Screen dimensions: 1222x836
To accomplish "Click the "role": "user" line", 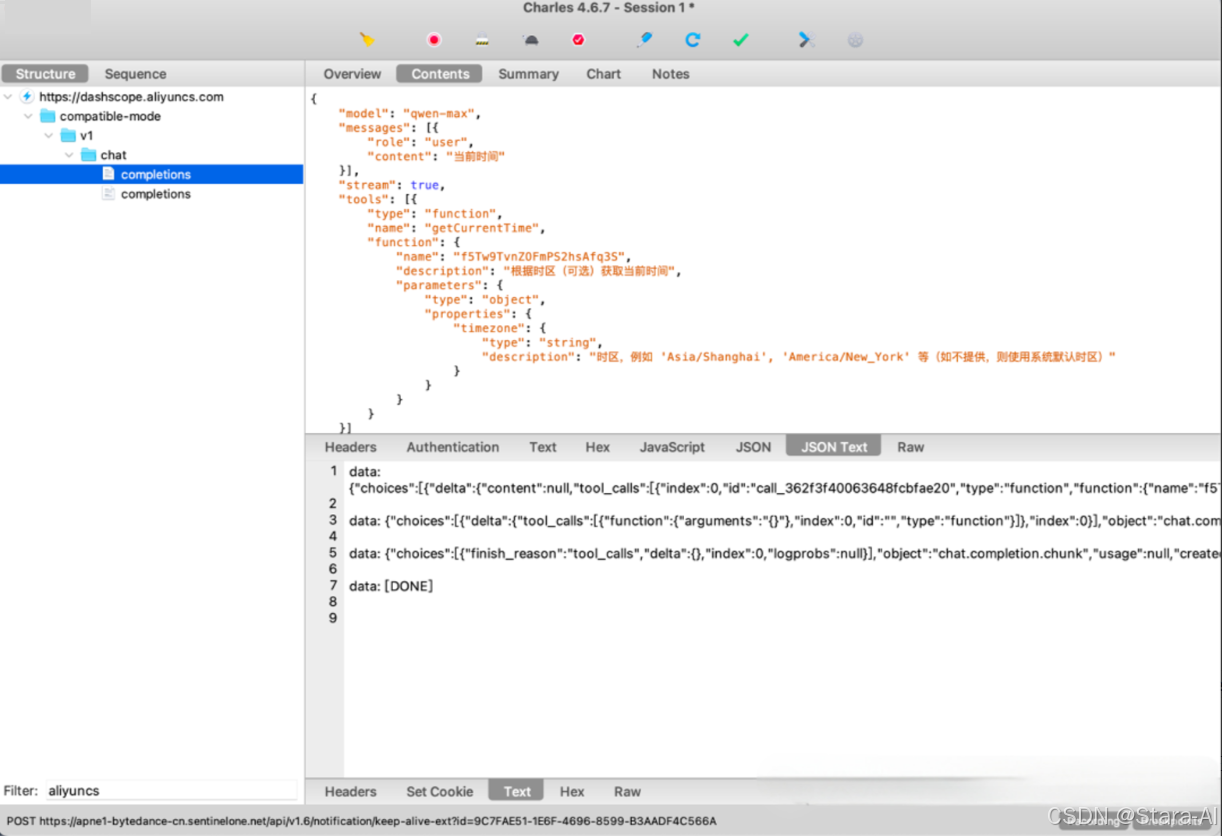I will tap(419, 142).
